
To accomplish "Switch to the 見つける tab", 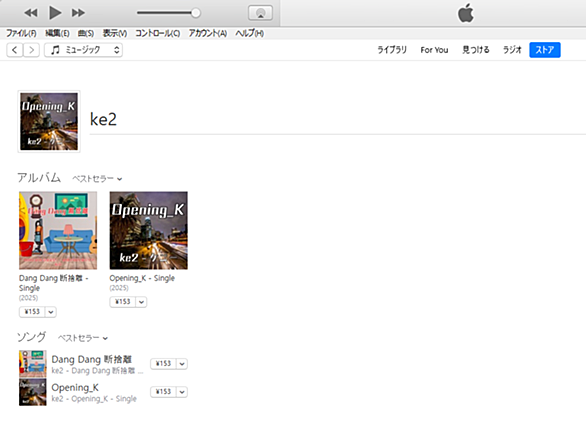I will coord(475,50).
